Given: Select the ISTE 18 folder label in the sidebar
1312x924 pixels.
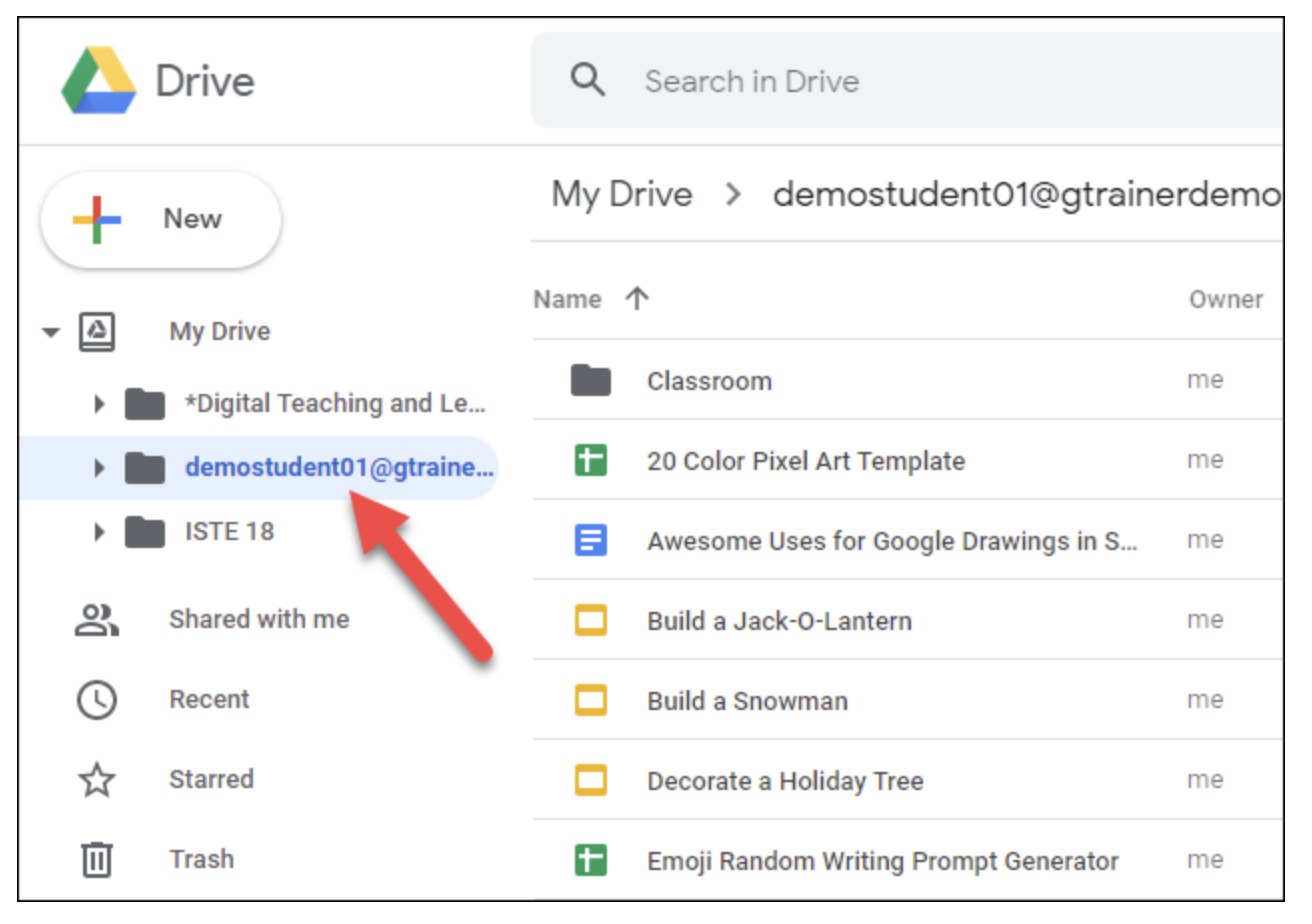Looking at the screenshot, I should click(x=229, y=532).
